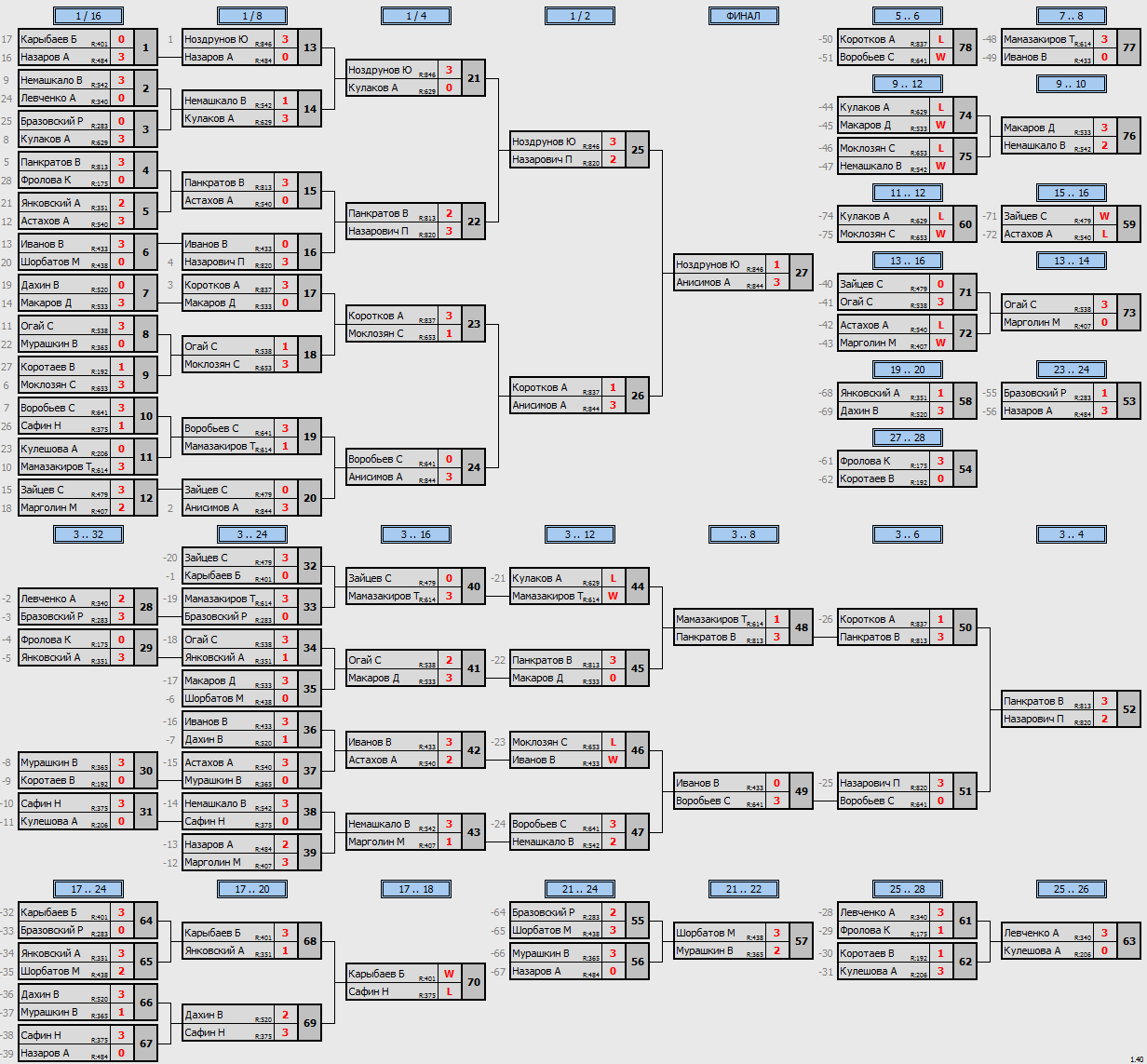Click the '17 .. 20' bracket header
Viewport: 1147px width, 1064px height.
pyautogui.click(x=252, y=889)
